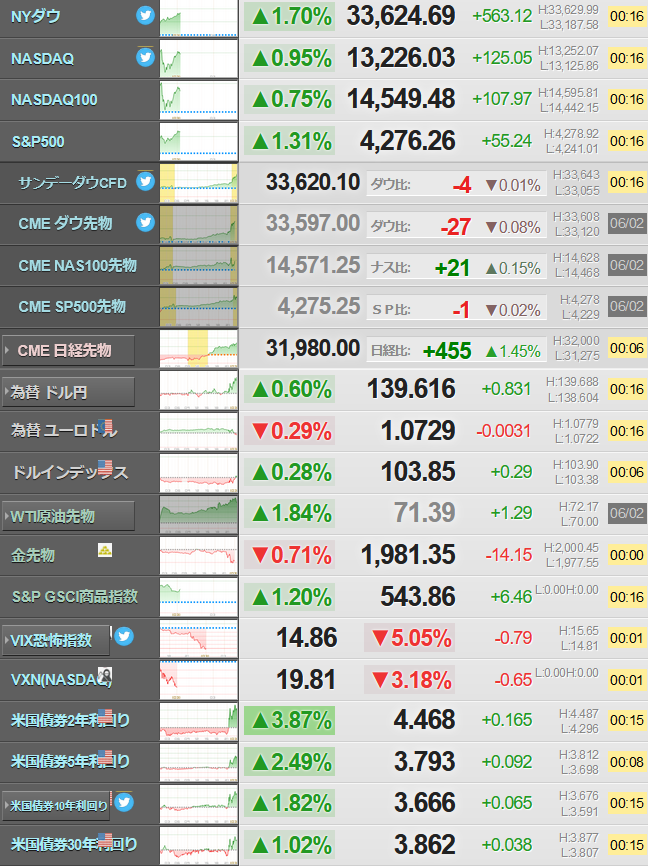Screen dimensions: 648x866
Task: Open the NYダウ link
Action: (x=35, y=17)
